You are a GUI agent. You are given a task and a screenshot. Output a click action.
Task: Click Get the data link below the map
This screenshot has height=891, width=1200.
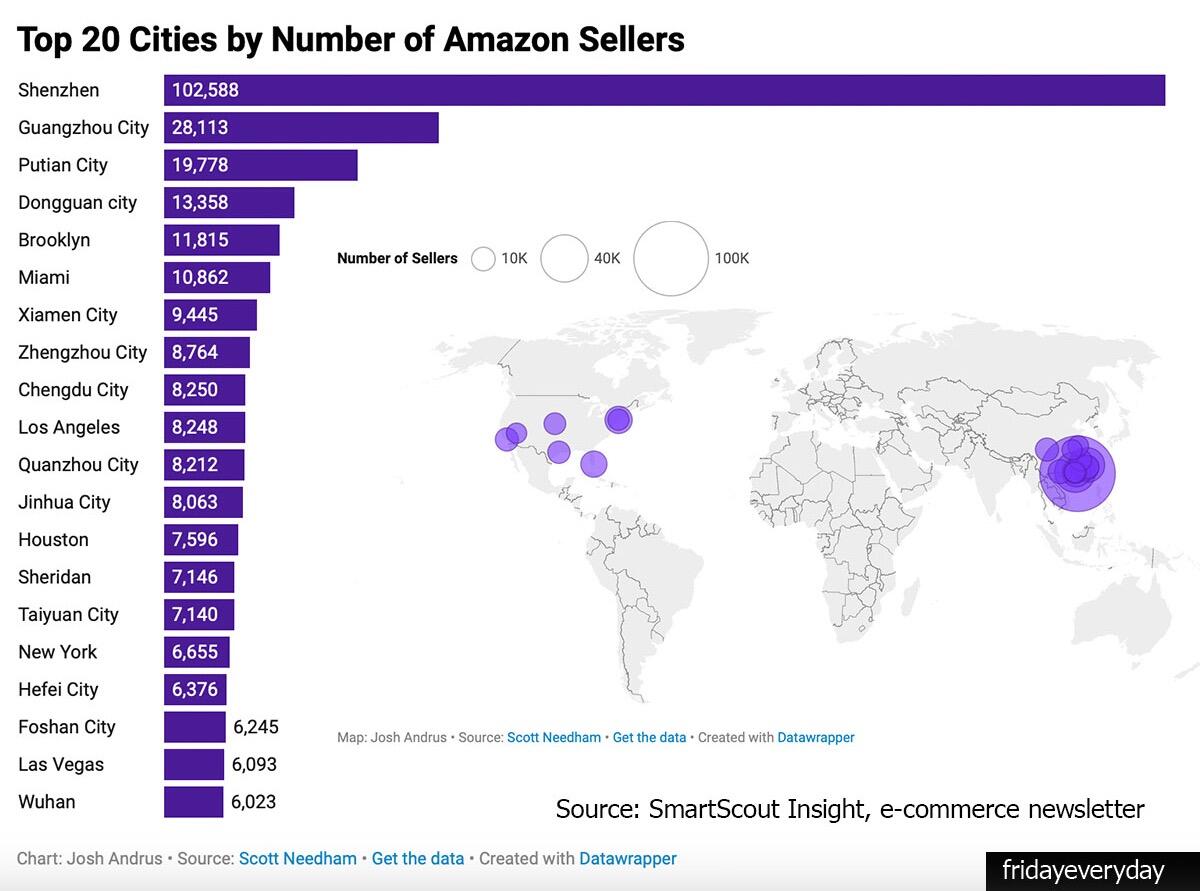[649, 738]
